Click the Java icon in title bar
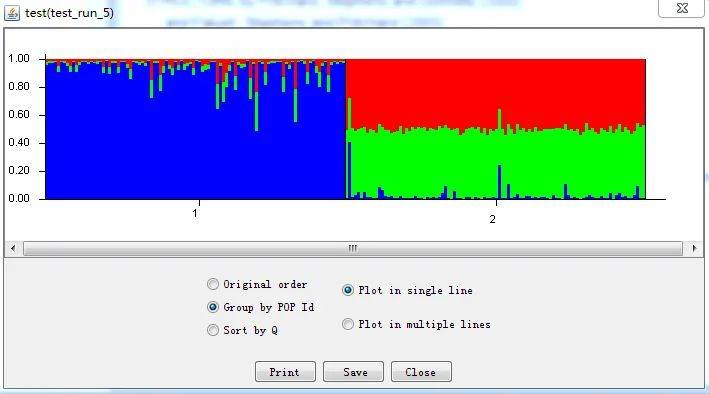Viewport: 709px width, 394px height. pyautogui.click(x=12, y=13)
